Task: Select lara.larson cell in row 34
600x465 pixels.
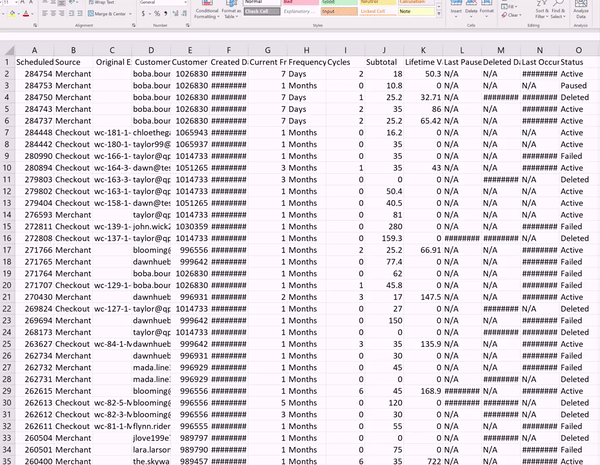Action: (151, 450)
